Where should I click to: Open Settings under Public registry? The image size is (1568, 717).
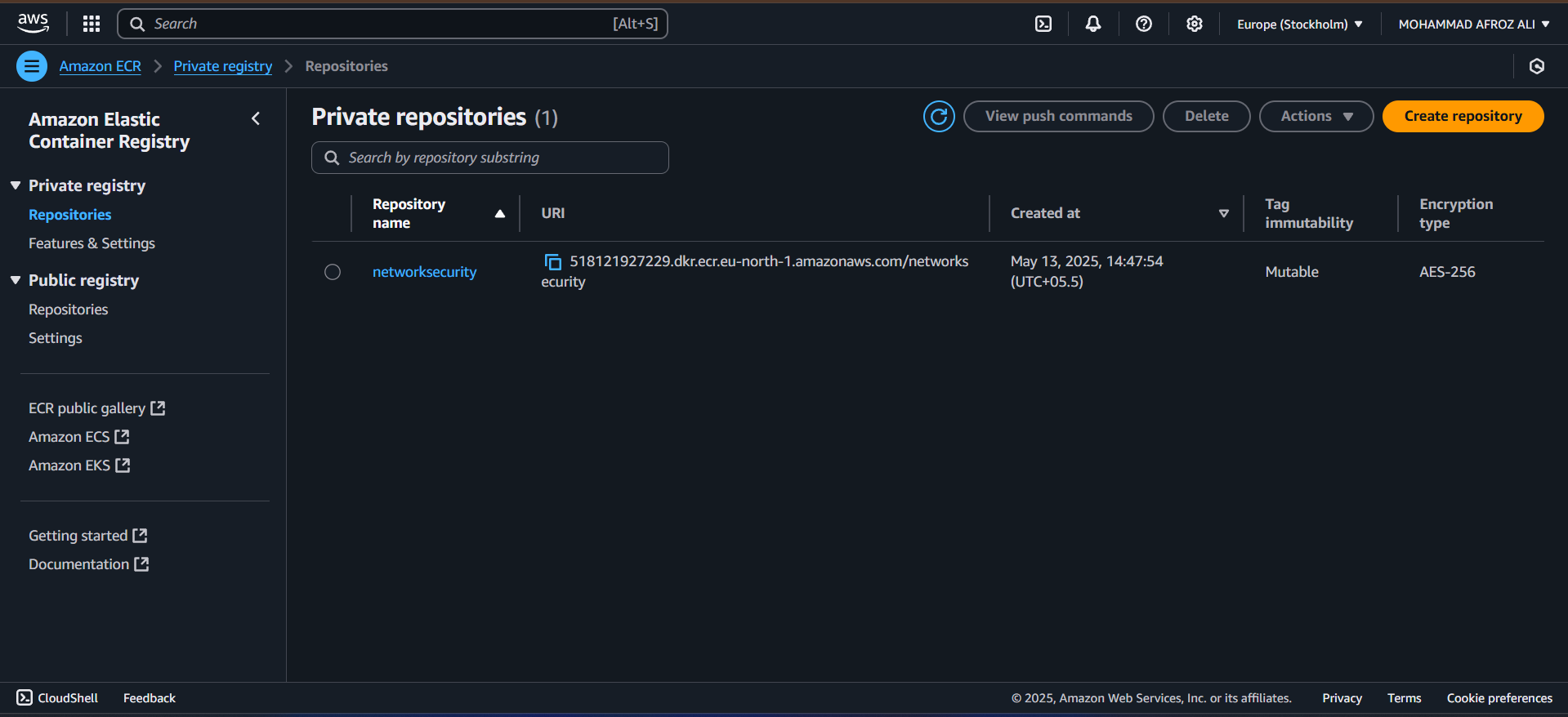pyautogui.click(x=56, y=338)
